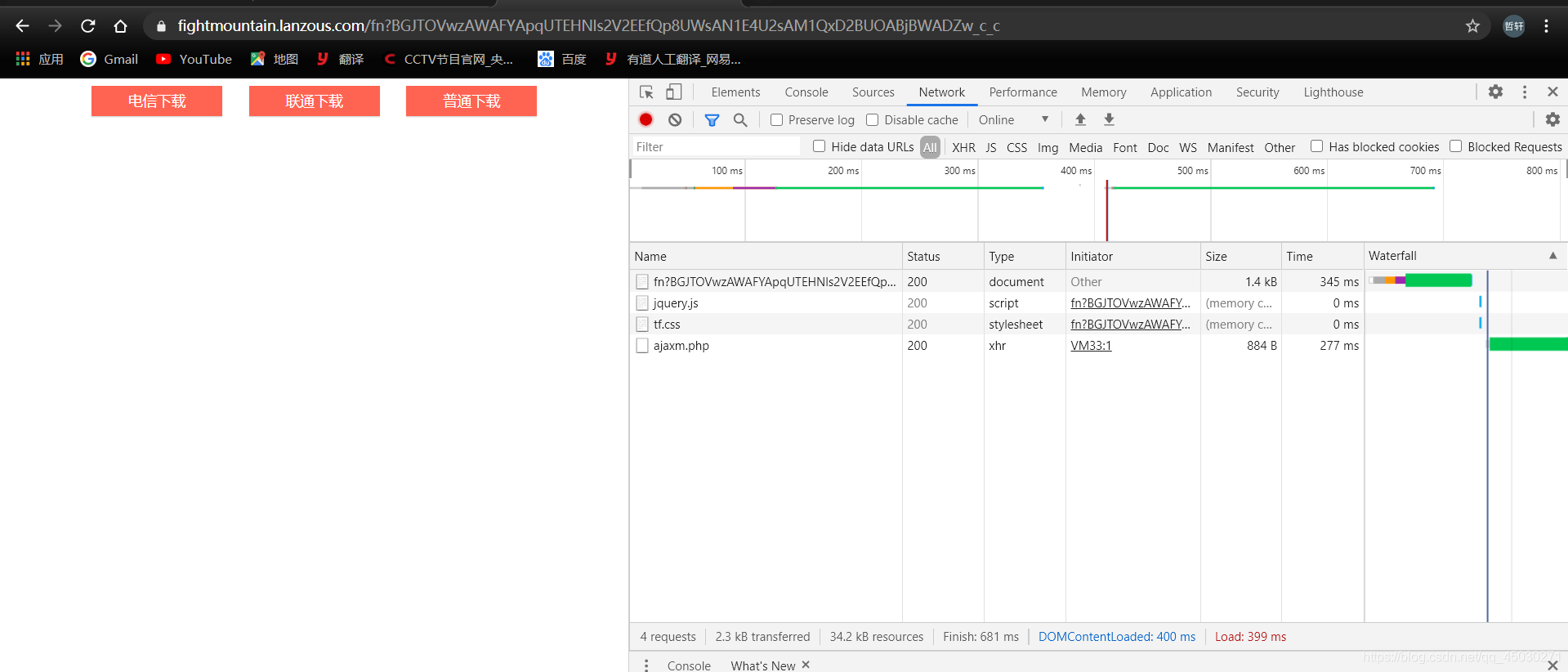Viewport: 1568px width, 672px height.
Task: Filter requests by XHR
Action: pyautogui.click(x=963, y=147)
